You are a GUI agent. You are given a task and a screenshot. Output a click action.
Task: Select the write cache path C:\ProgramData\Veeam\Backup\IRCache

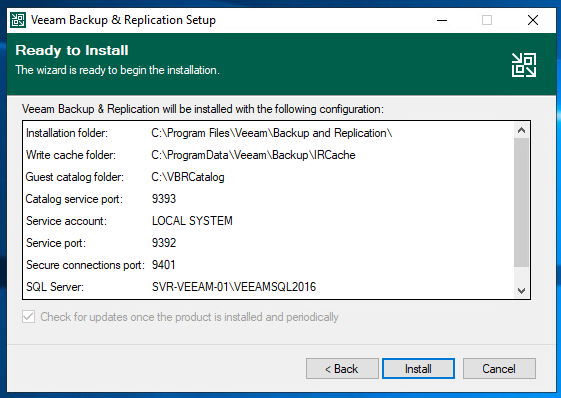253,155
